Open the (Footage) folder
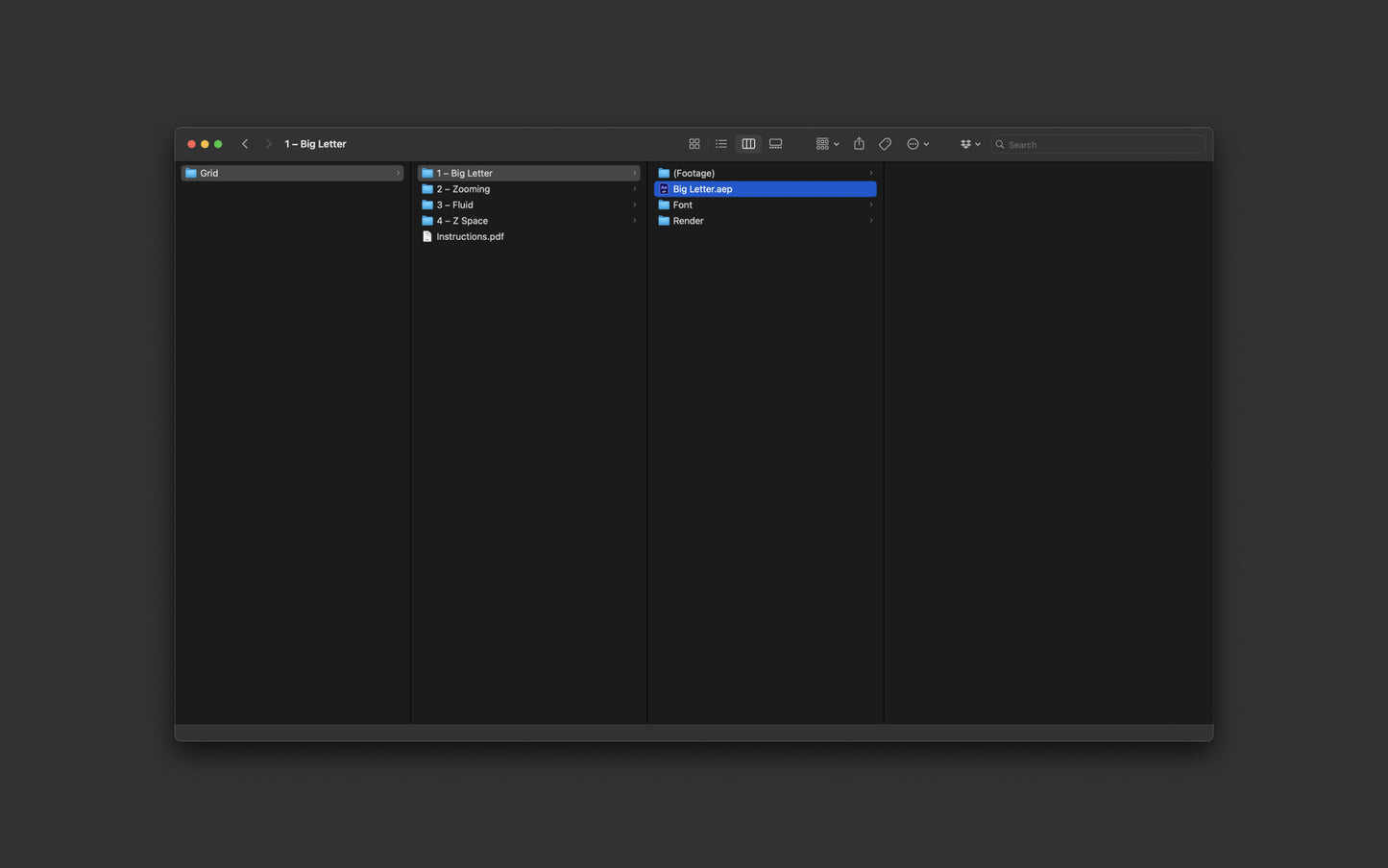The height and width of the screenshot is (868, 1388). click(x=766, y=173)
